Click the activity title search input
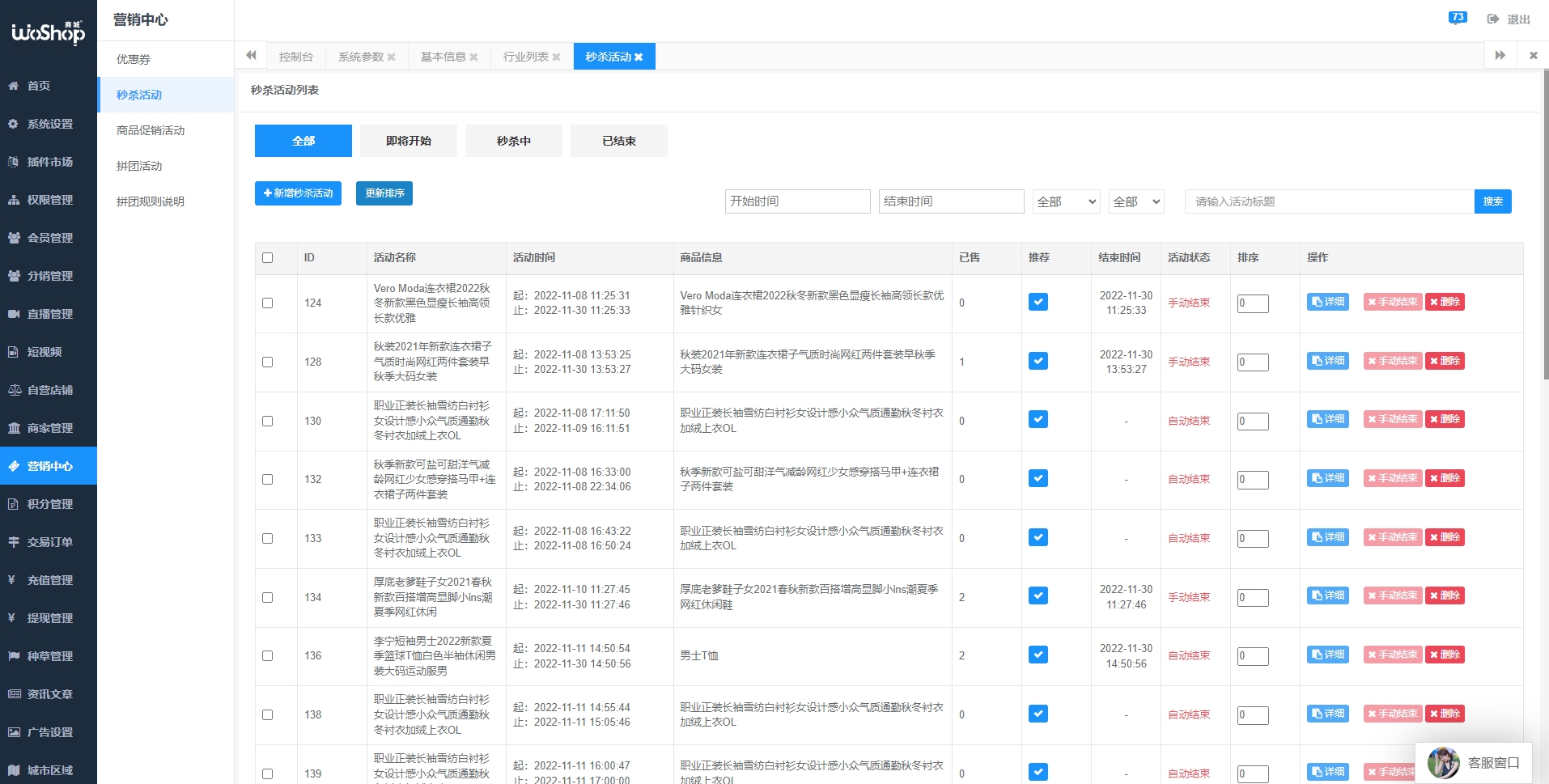Screen dimensions: 1549x784 [1329, 201]
